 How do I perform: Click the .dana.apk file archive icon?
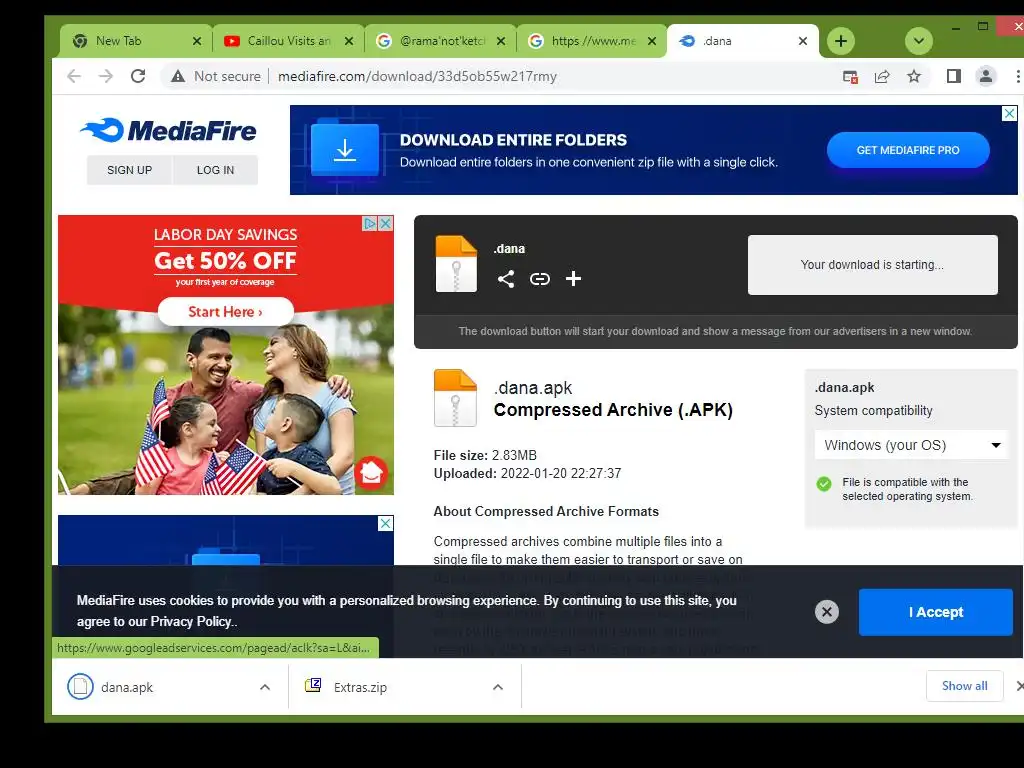click(x=455, y=398)
